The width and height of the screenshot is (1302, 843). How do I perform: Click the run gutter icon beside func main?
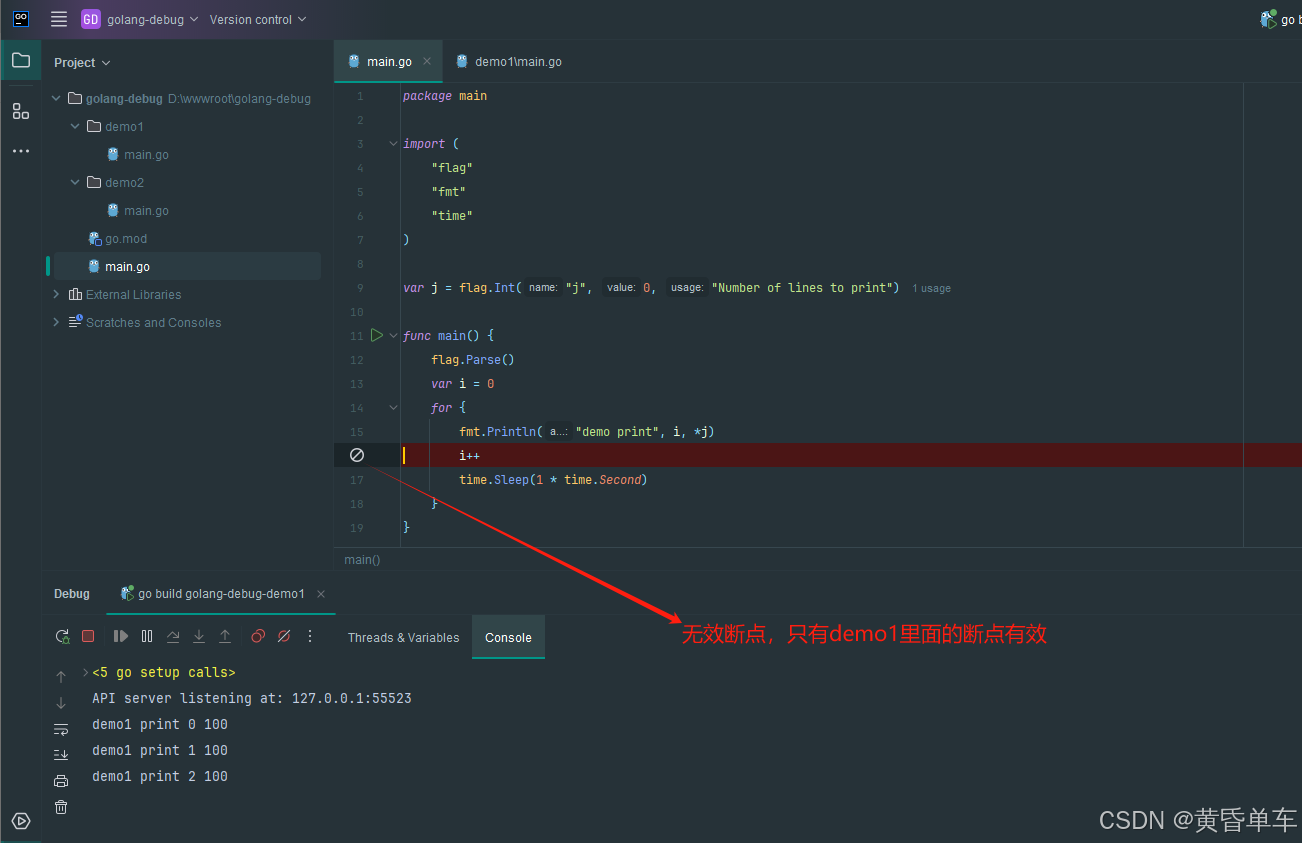377,335
